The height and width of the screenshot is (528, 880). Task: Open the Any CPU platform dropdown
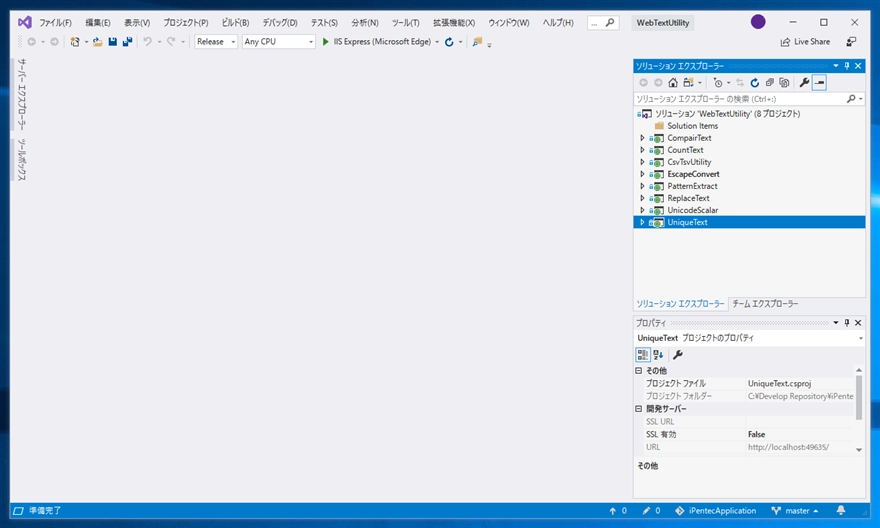pyautogui.click(x=279, y=42)
